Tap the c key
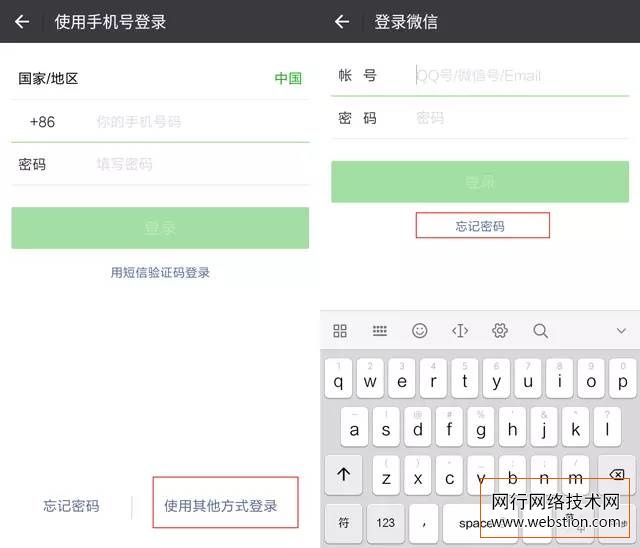 [x=449, y=475]
